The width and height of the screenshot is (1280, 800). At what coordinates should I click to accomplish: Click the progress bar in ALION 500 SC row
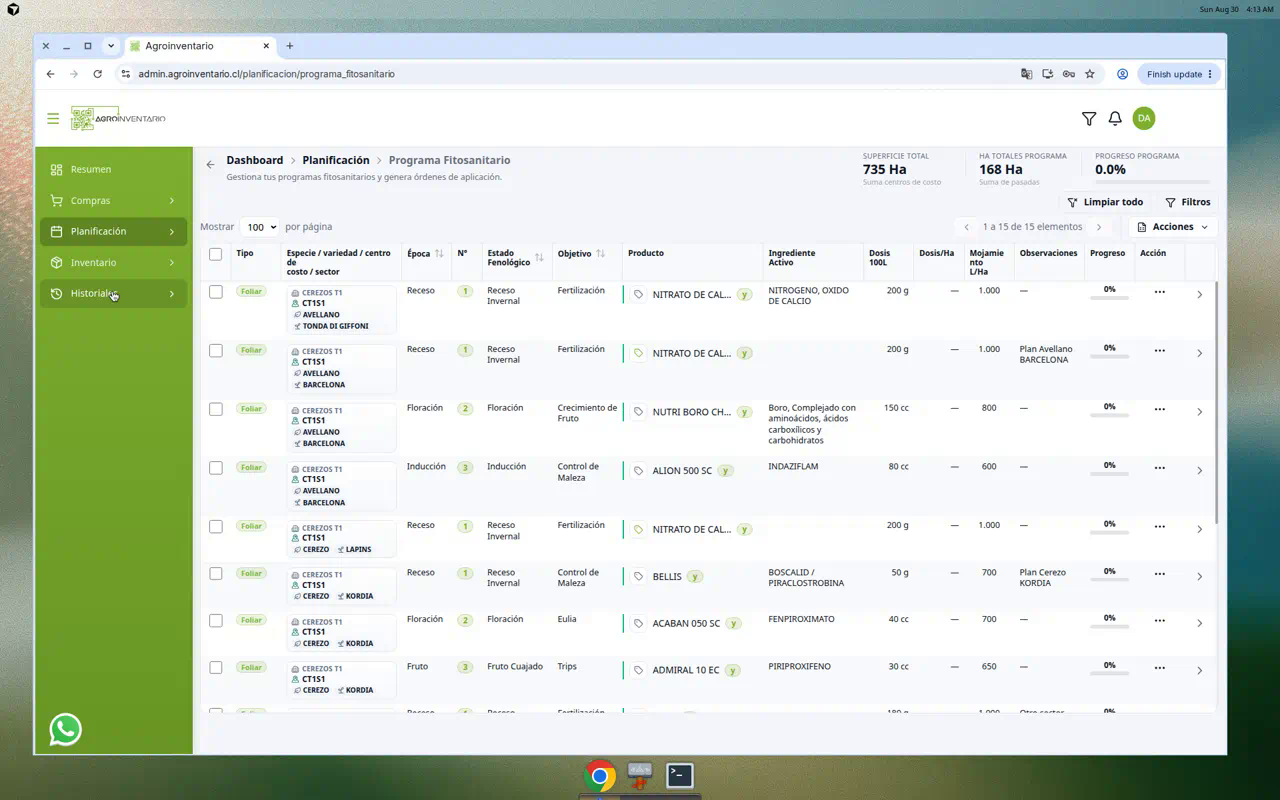[1109, 474]
